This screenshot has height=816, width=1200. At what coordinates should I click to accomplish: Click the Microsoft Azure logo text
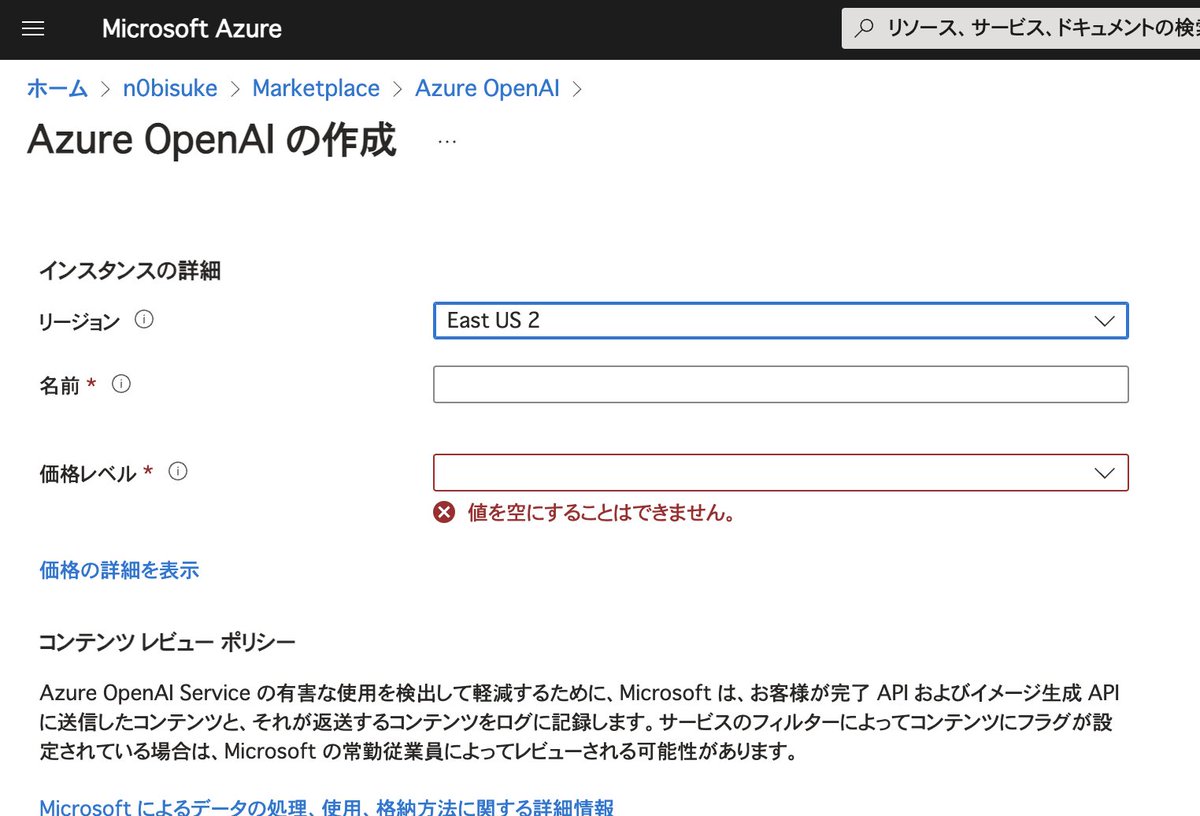click(192, 29)
